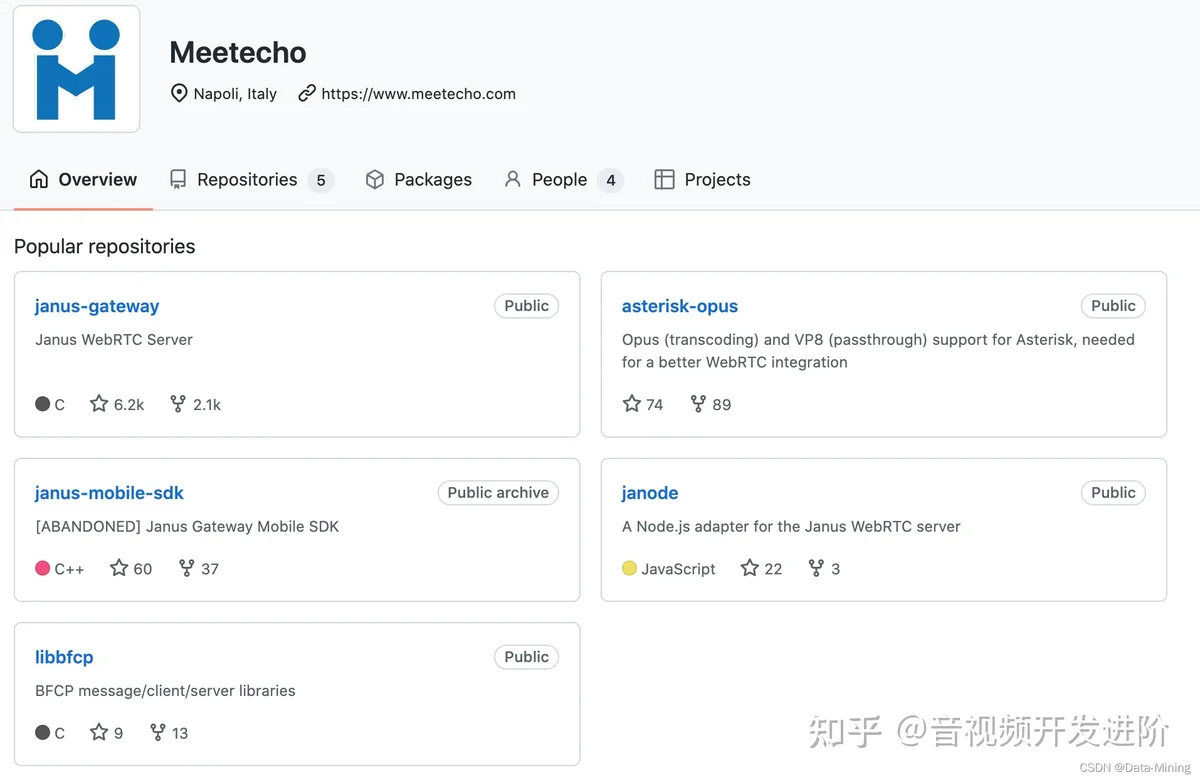Image resolution: width=1200 pixels, height=780 pixels.
Task: Click the BFCP message/client/server libraries description
Action: point(165,691)
